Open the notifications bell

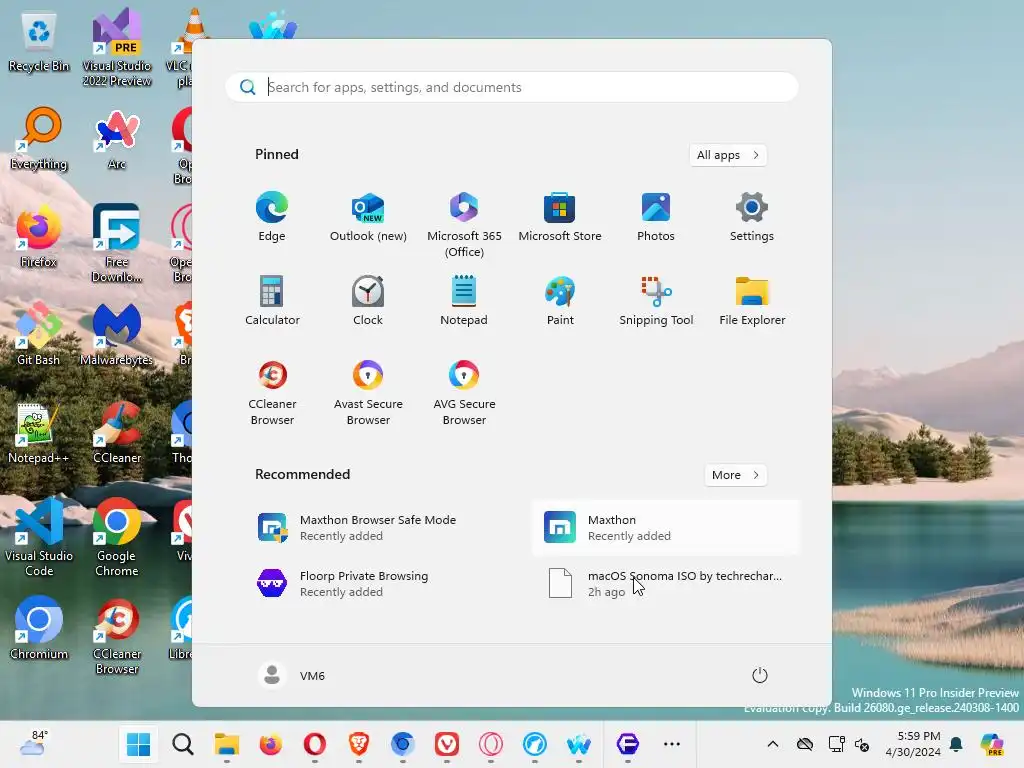pyautogui.click(x=956, y=744)
